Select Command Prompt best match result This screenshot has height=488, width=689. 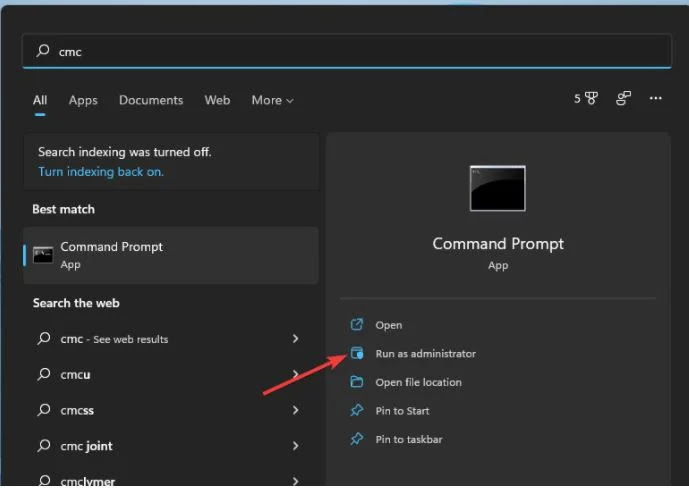click(x=171, y=255)
